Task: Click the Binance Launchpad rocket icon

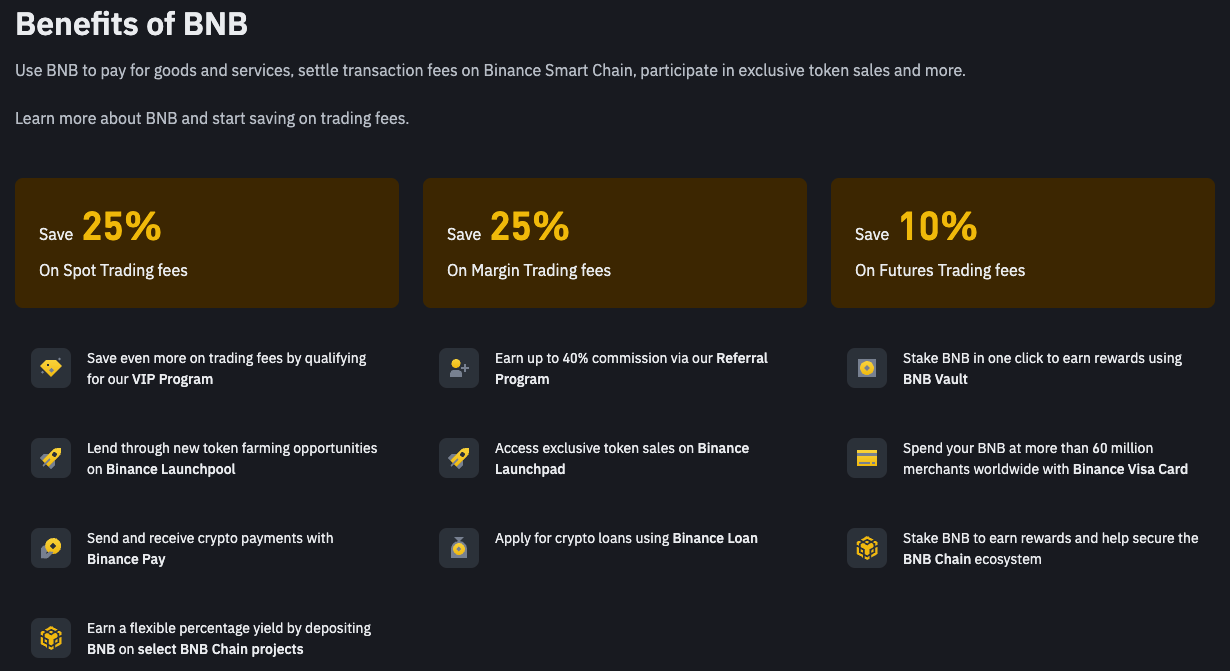Action: point(459,458)
